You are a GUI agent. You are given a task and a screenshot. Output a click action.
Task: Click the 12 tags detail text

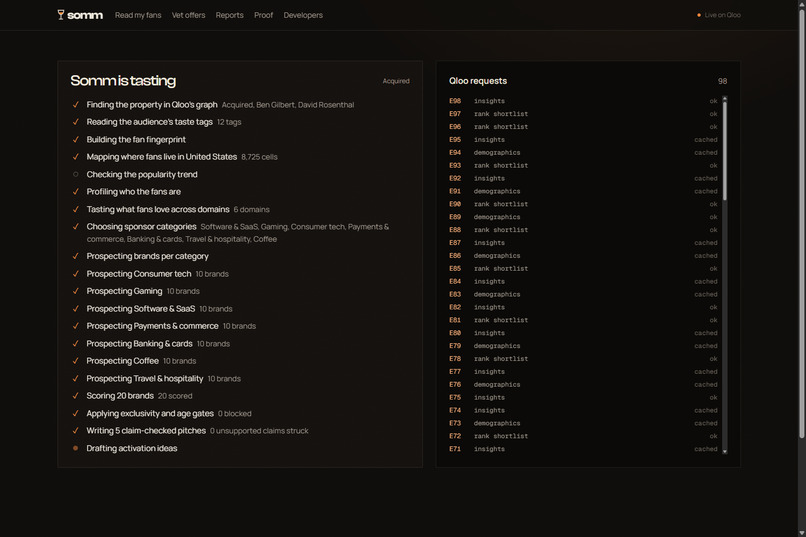(229, 122)
